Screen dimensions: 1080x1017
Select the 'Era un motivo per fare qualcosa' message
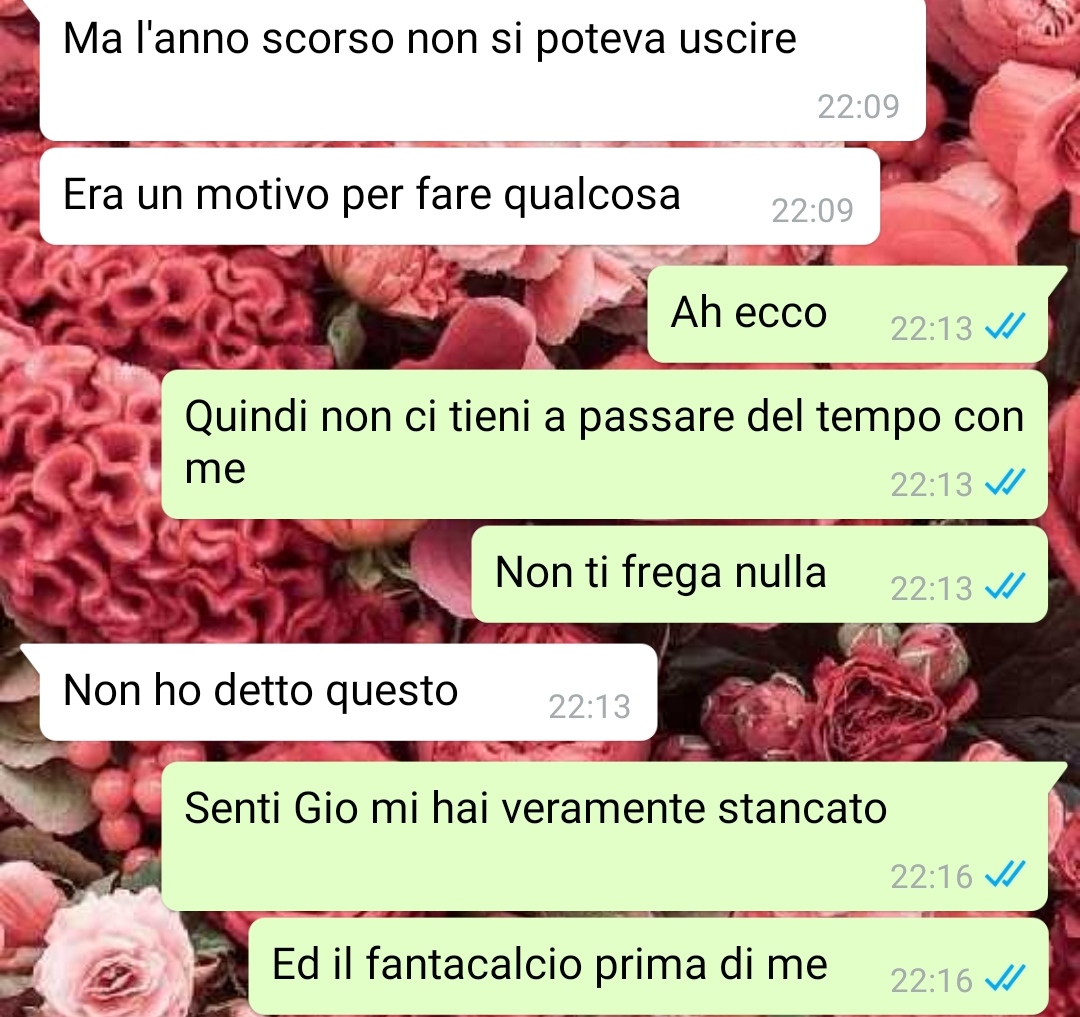(x=459, y=196)
